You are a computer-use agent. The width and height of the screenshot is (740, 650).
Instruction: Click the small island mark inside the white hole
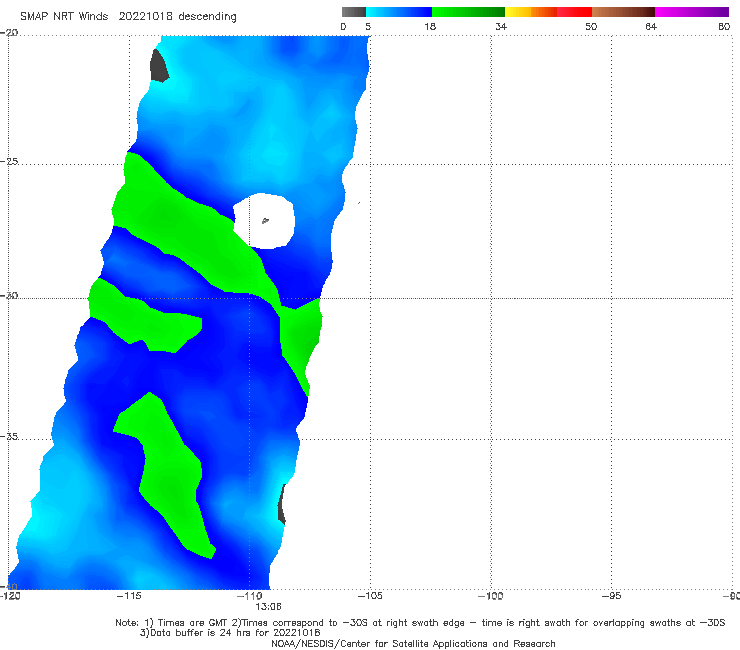coord(265,220)
